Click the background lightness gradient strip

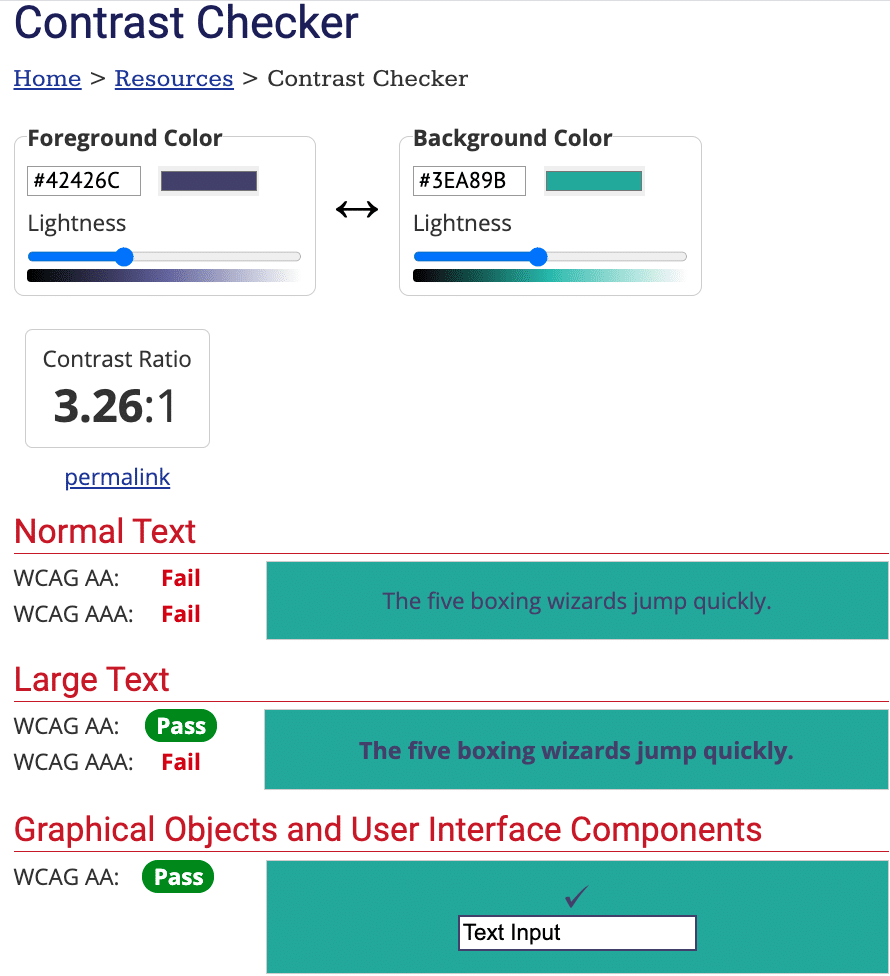click(550, 275)
